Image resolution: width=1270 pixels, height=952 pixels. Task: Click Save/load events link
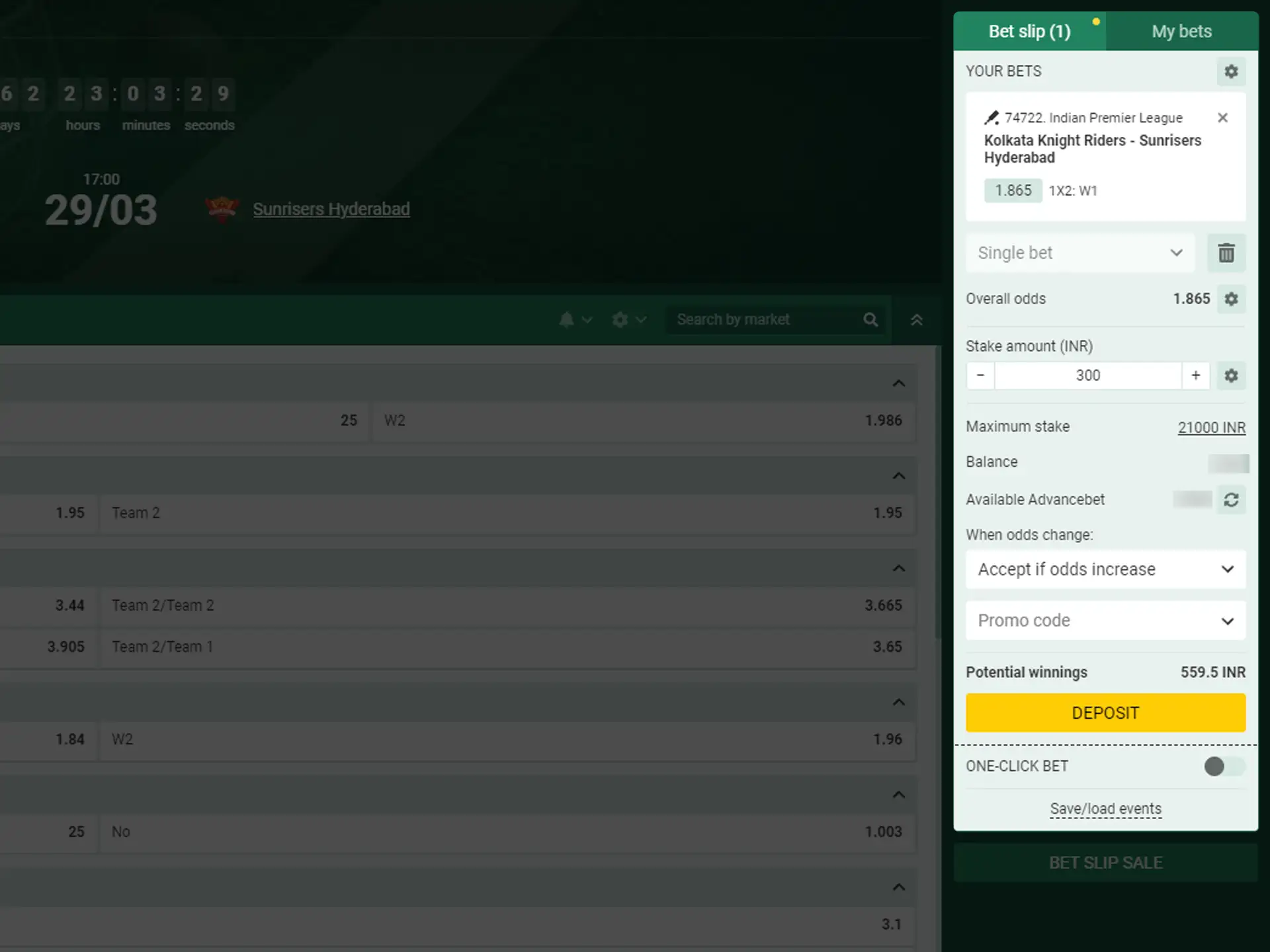click(1106, 808)
